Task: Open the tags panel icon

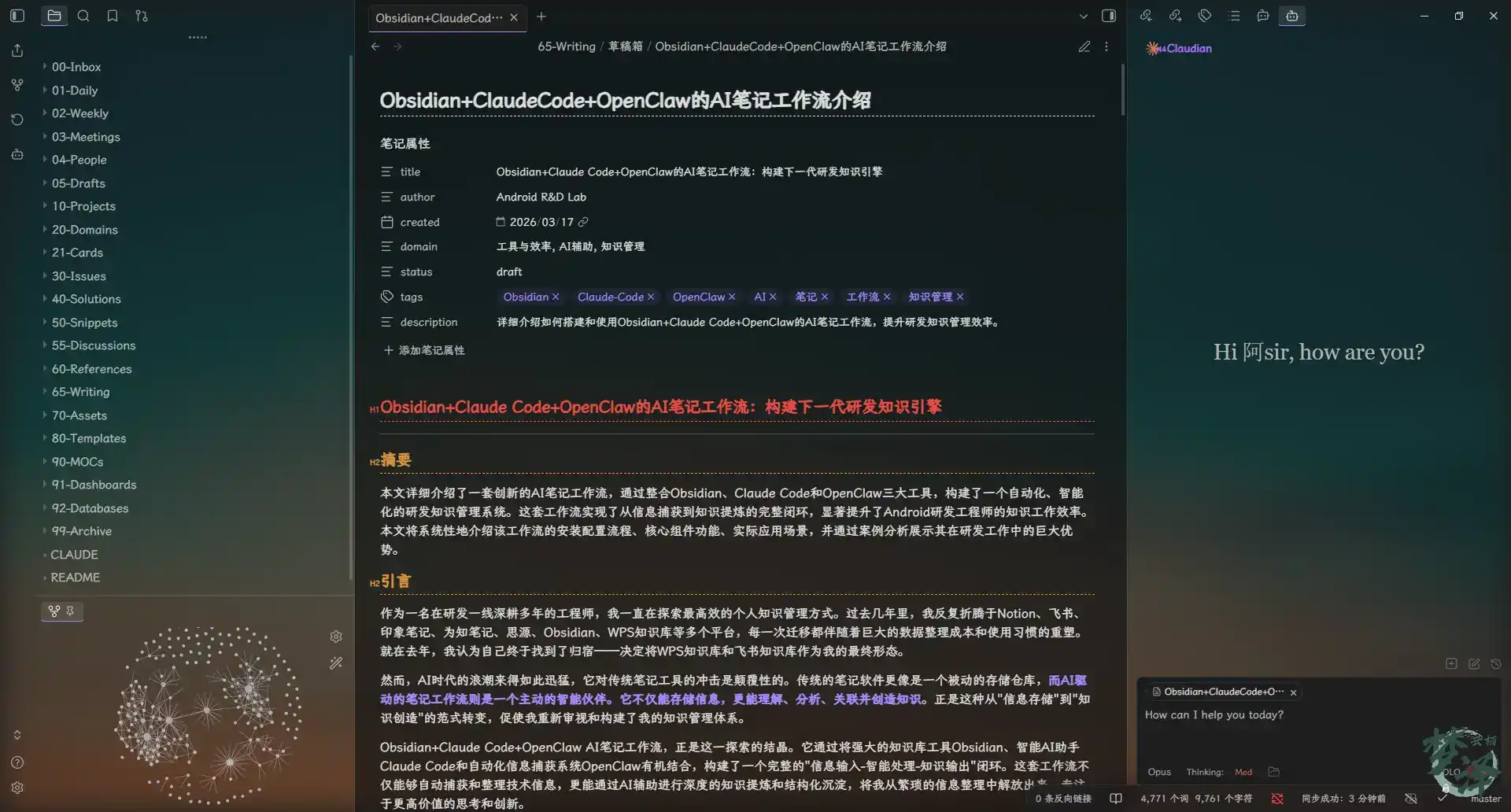Action: pos(1205,16)
